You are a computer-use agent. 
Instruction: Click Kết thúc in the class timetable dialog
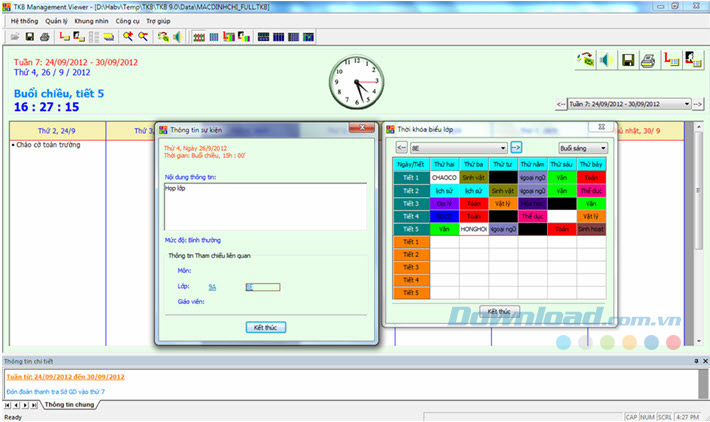tap(497, 311)
